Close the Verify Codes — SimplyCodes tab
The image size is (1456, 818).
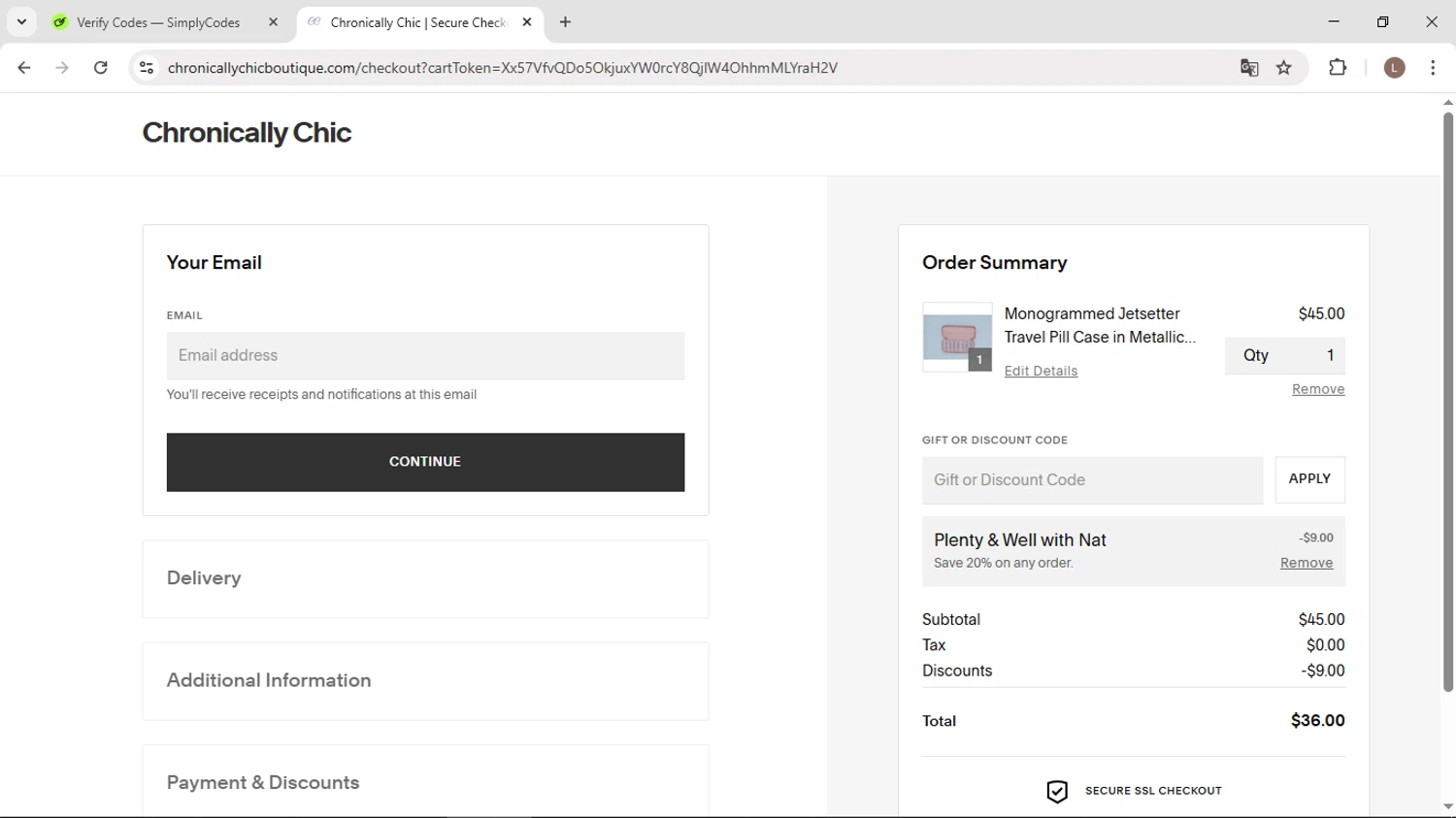pyautogui.click(x=273, y=22)
